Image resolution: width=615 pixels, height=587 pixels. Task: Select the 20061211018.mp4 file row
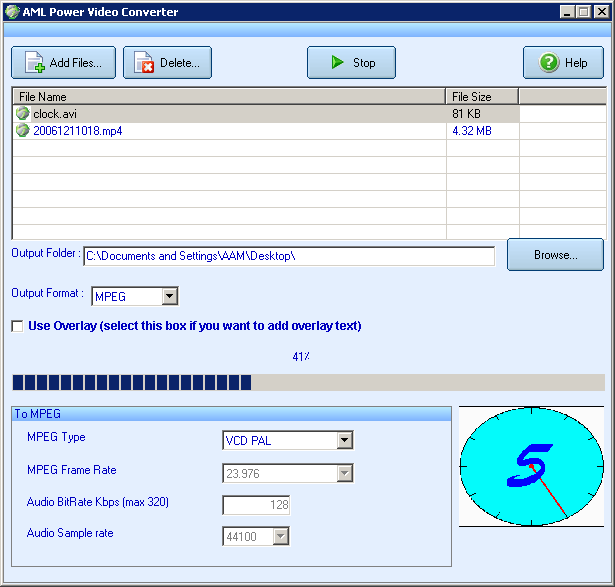[x=267, y=131]
